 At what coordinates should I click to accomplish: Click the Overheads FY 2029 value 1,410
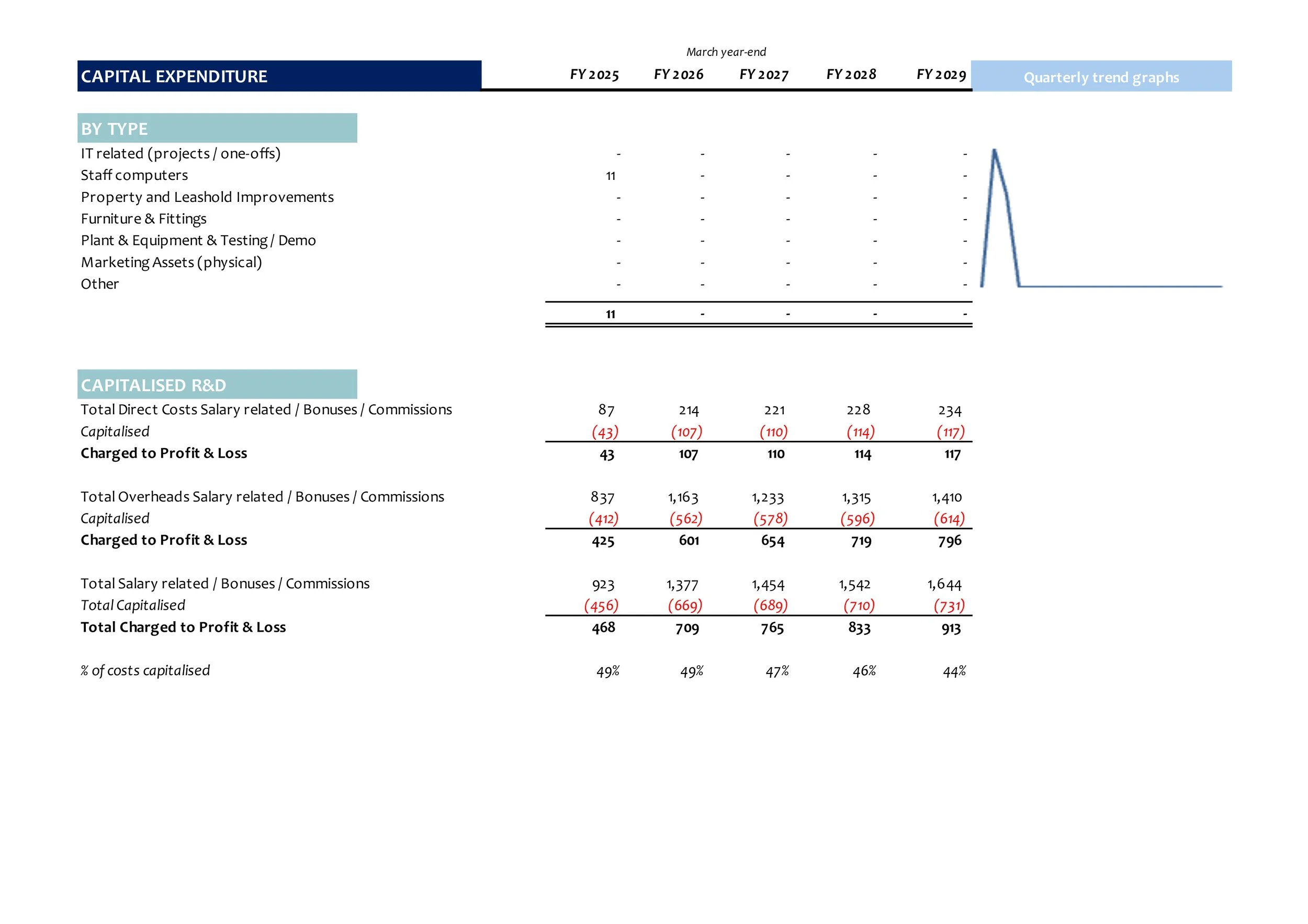[x=947, y=498]
